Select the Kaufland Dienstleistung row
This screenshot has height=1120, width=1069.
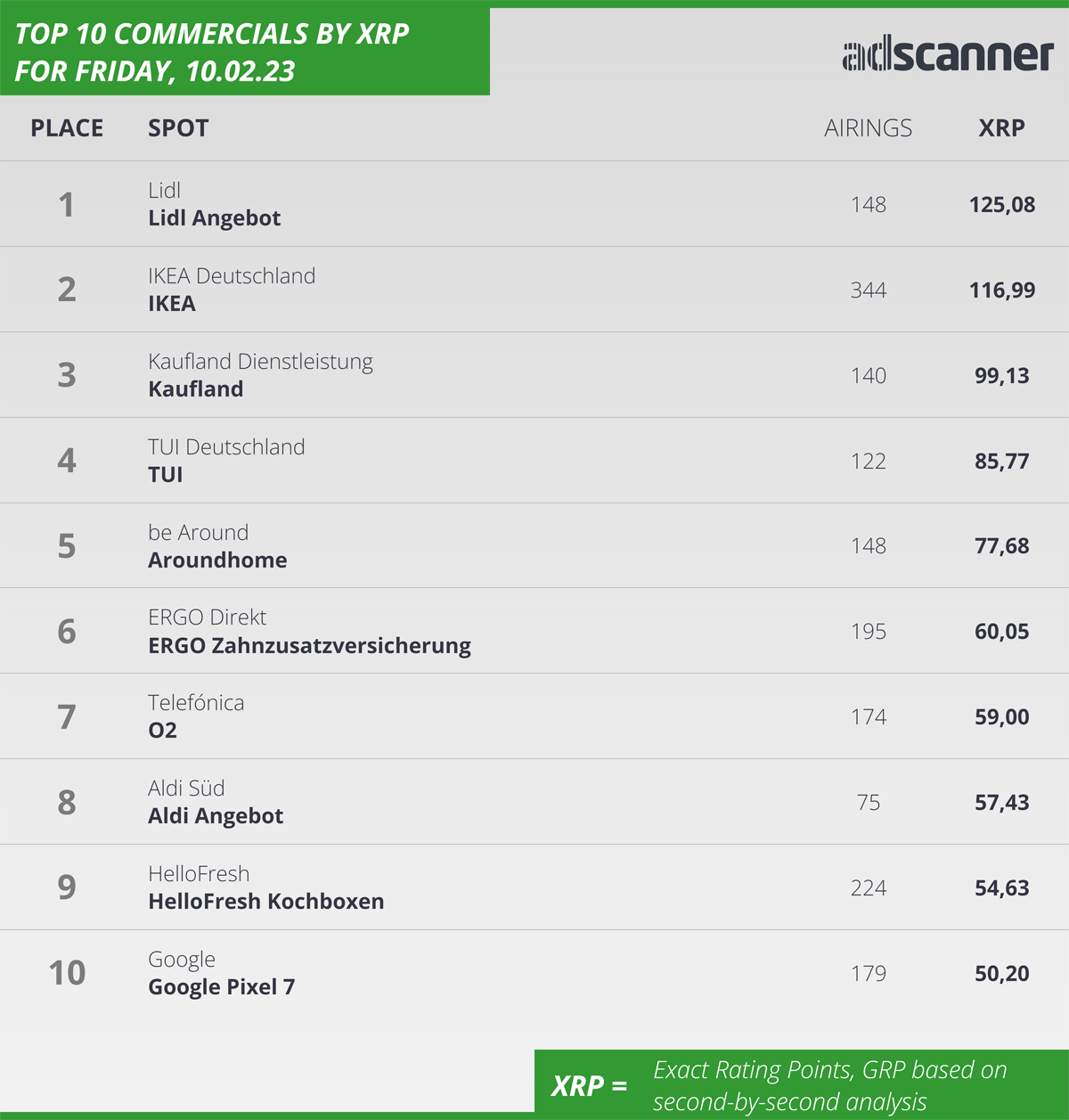pos(534,375)
